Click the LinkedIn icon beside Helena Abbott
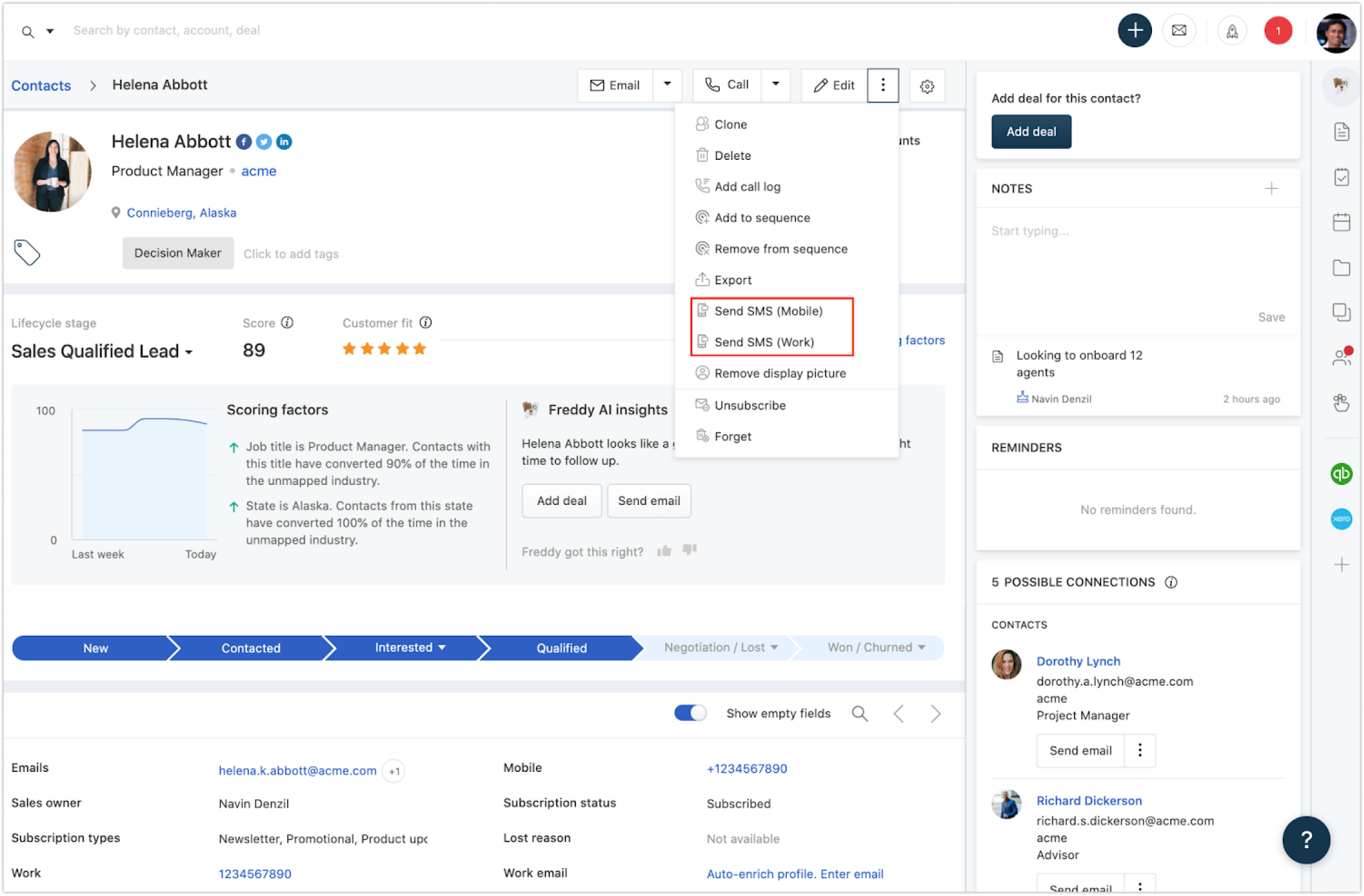 pos(284,142)
